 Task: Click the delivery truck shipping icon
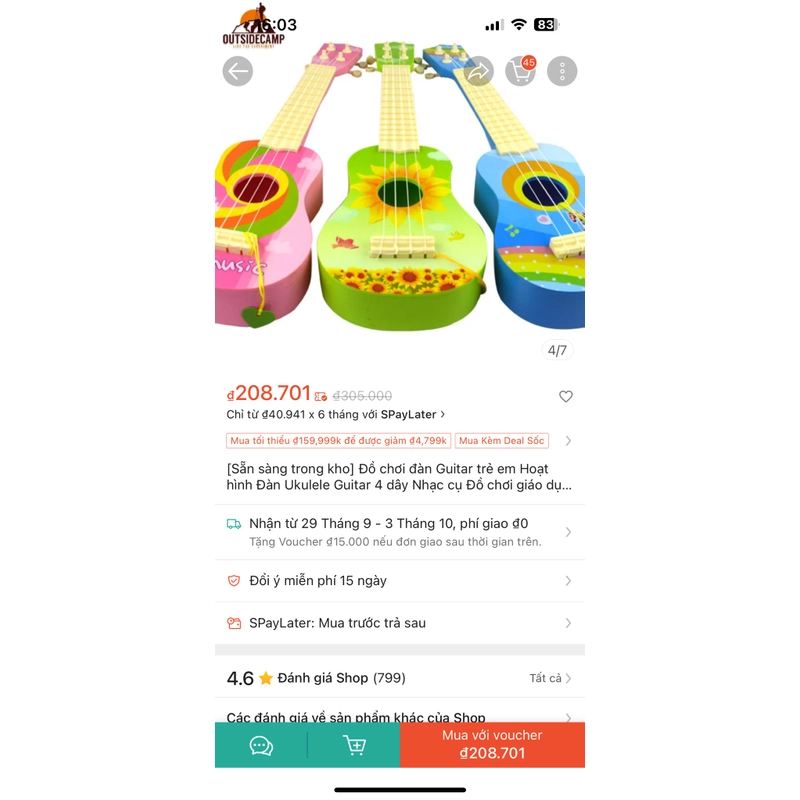pyautogui.click(x=234, y=524)
